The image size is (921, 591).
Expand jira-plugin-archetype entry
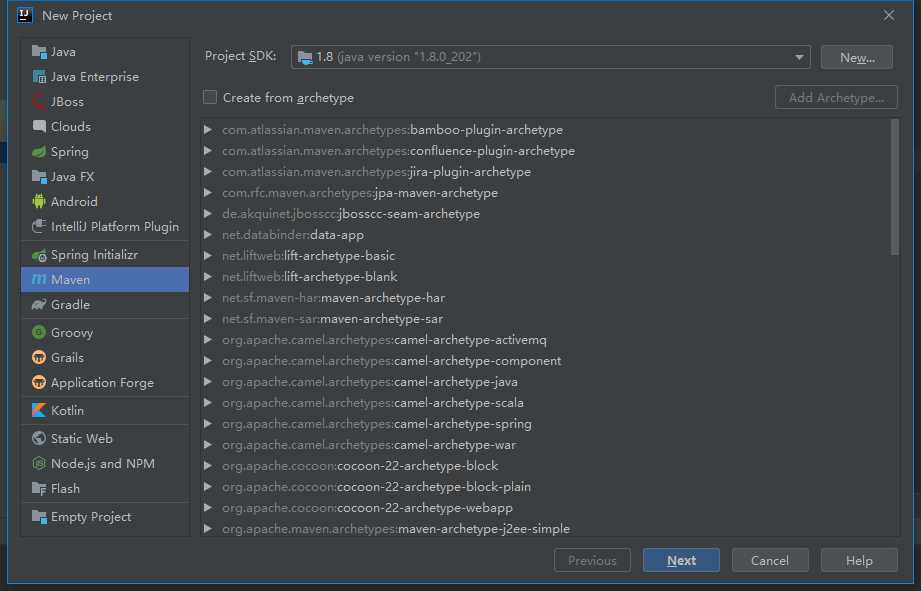[x=208, y=172]
